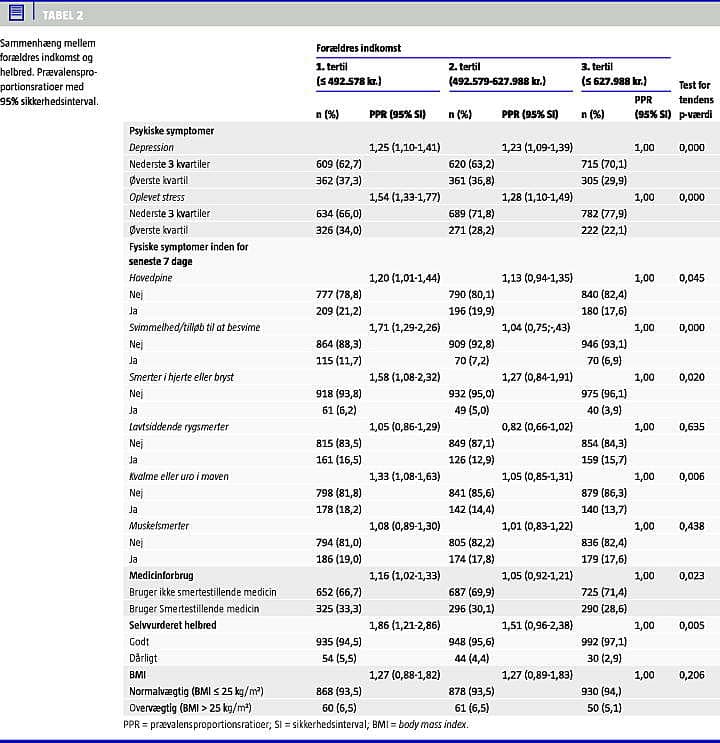Click the Psykiske symptomer section heading
720x743 pixels.
coord(171,131)
